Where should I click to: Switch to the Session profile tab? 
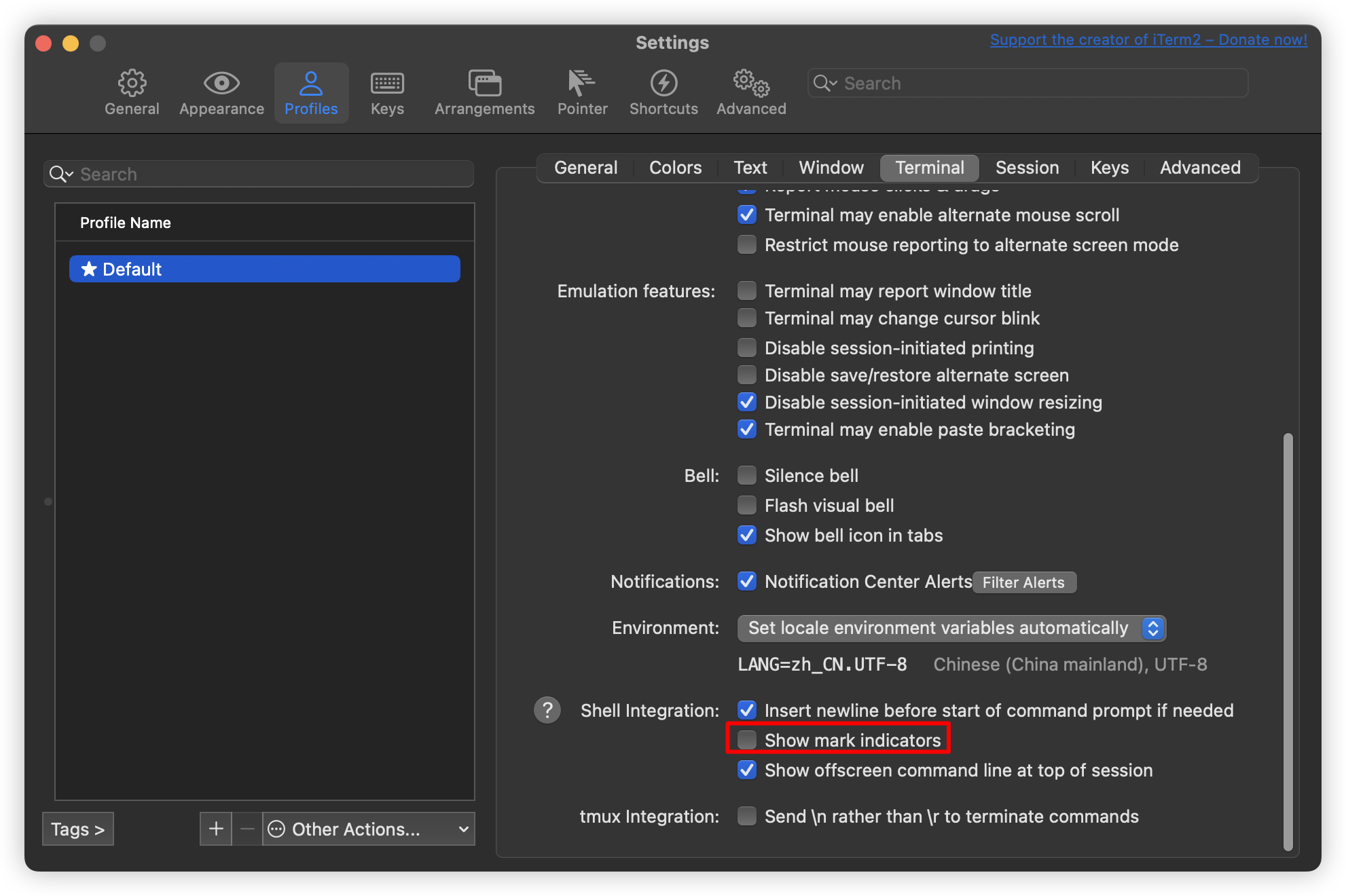tap(1027, 168)
